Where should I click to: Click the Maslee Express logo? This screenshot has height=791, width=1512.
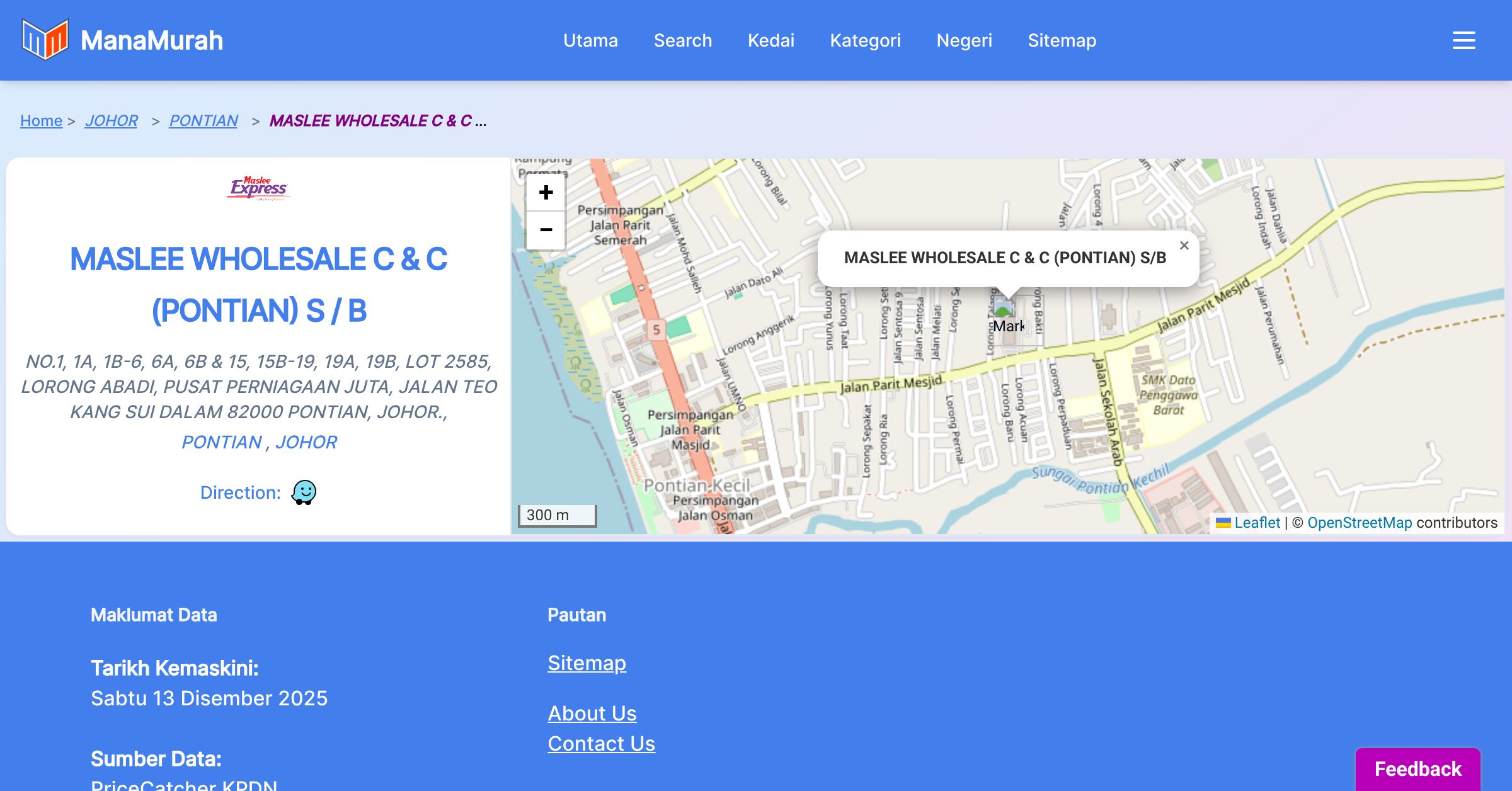(258, 188)
